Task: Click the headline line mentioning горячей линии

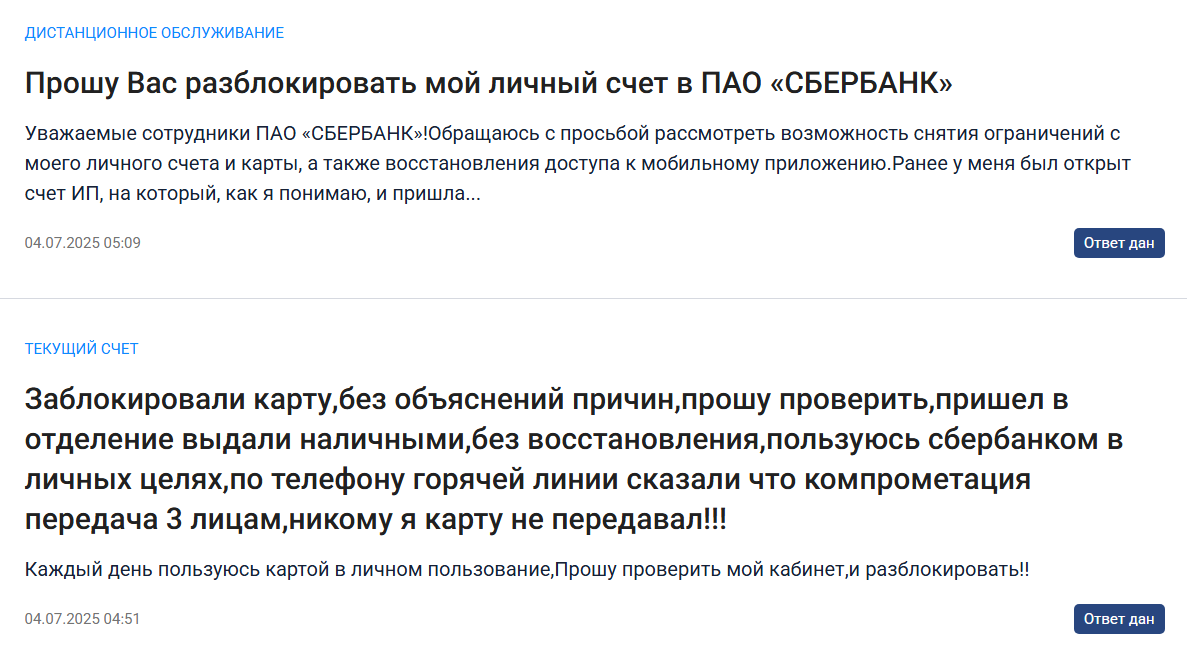Action: tap(528, 480)
